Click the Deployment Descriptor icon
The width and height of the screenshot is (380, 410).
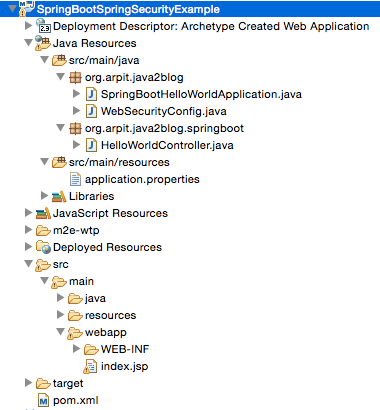pos(43,26)
